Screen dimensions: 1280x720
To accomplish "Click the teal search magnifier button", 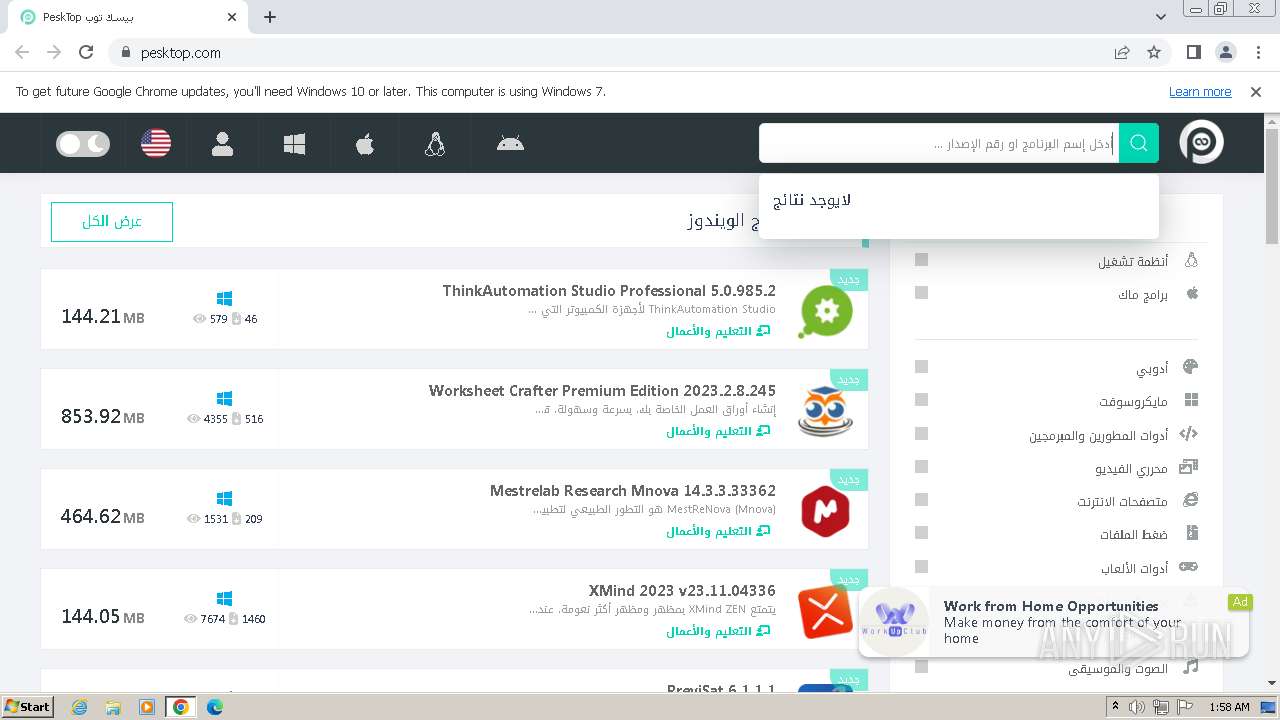I will 1139,143.
